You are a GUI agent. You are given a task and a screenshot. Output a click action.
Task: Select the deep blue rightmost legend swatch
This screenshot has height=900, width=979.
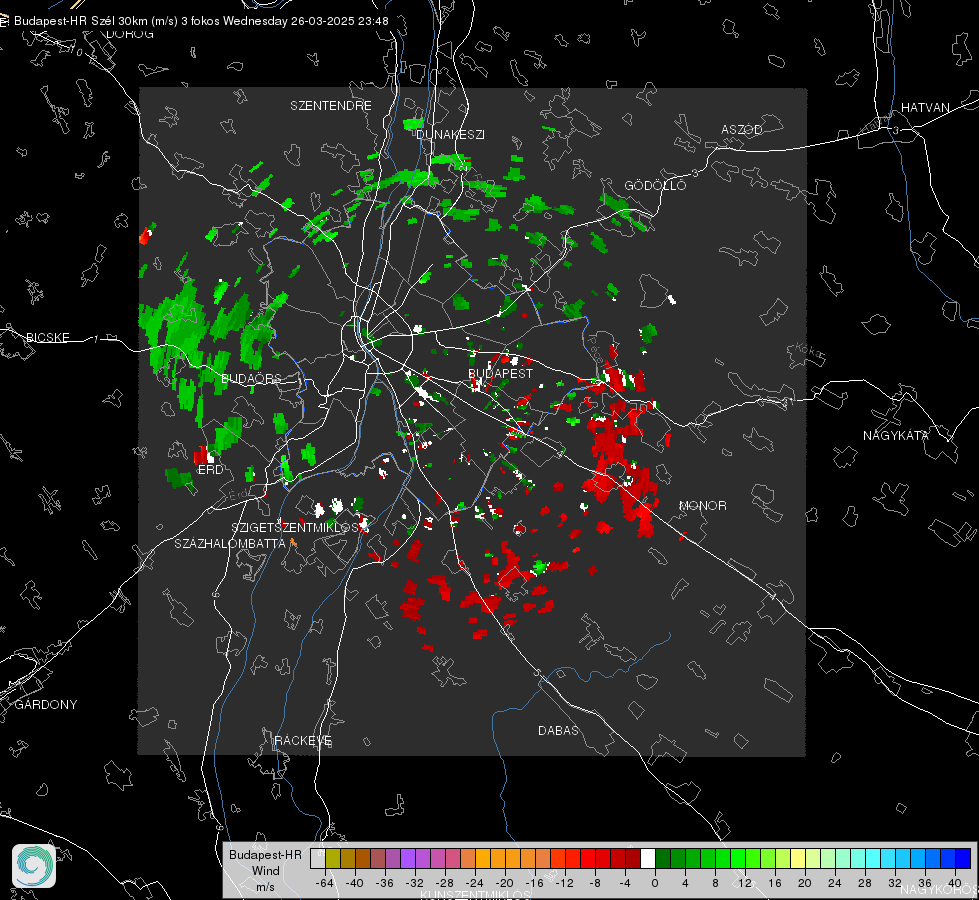963,858
